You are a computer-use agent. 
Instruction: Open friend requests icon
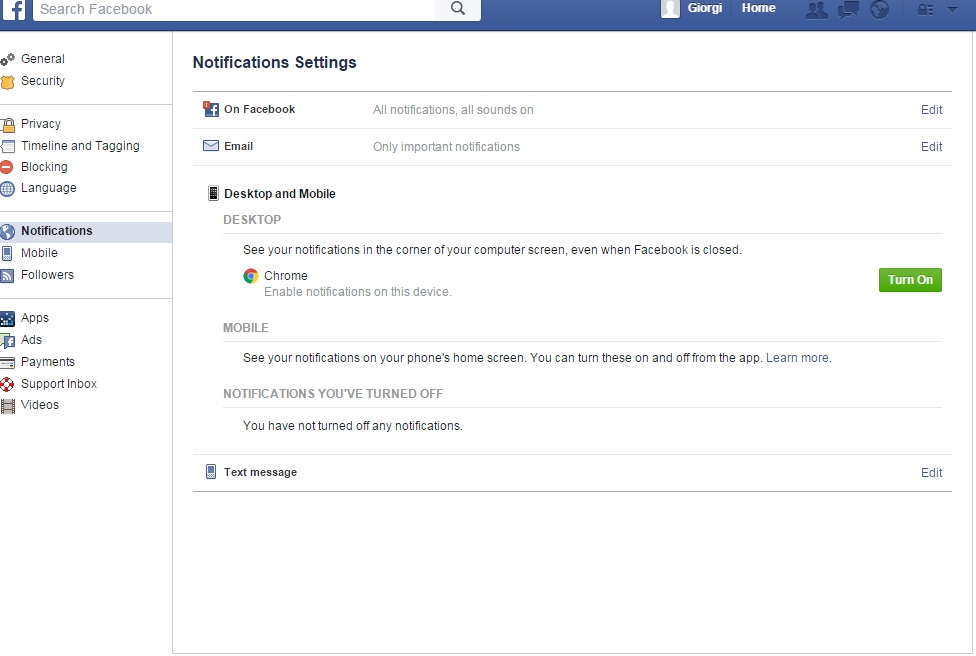(817, 10)
